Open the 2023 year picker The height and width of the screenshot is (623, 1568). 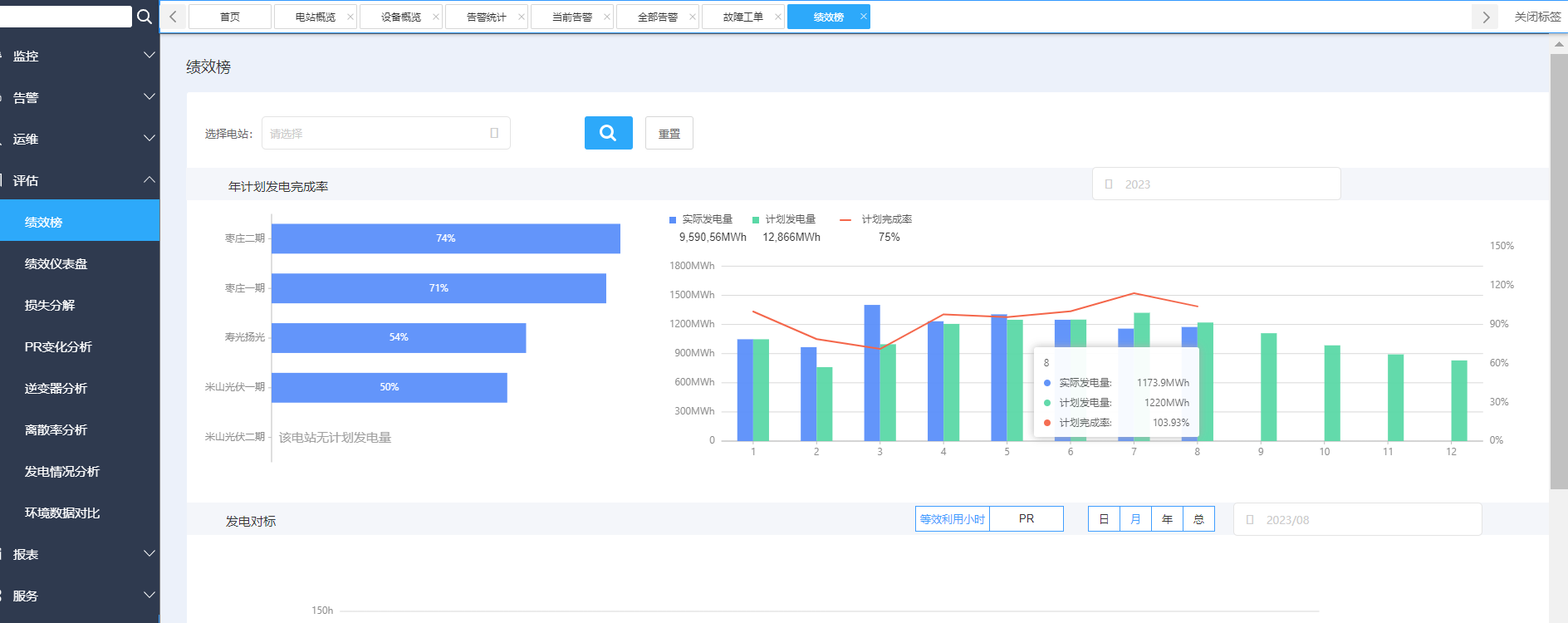coord(1216,184)
